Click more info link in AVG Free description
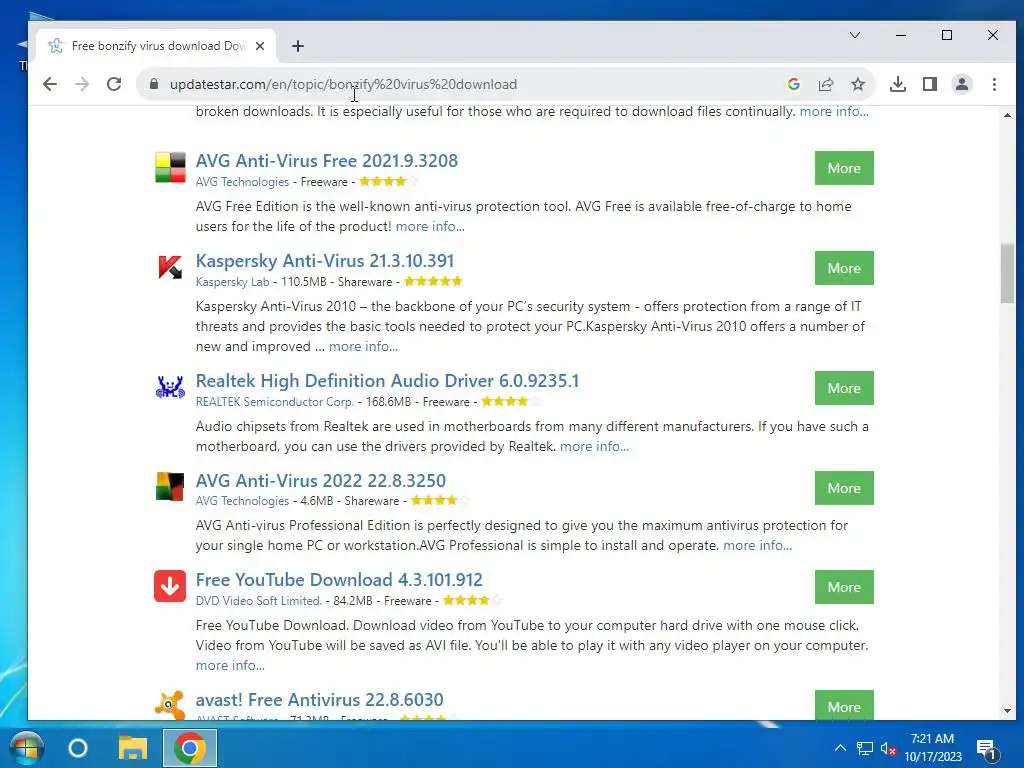Viewport: 1024px width, 768px height. tap(430, 227)
